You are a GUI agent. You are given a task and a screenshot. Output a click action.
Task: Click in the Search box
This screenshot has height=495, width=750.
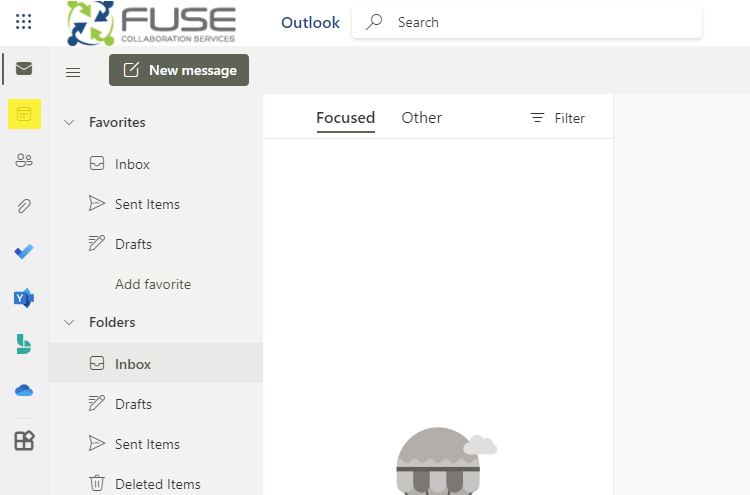click(540, 22)
